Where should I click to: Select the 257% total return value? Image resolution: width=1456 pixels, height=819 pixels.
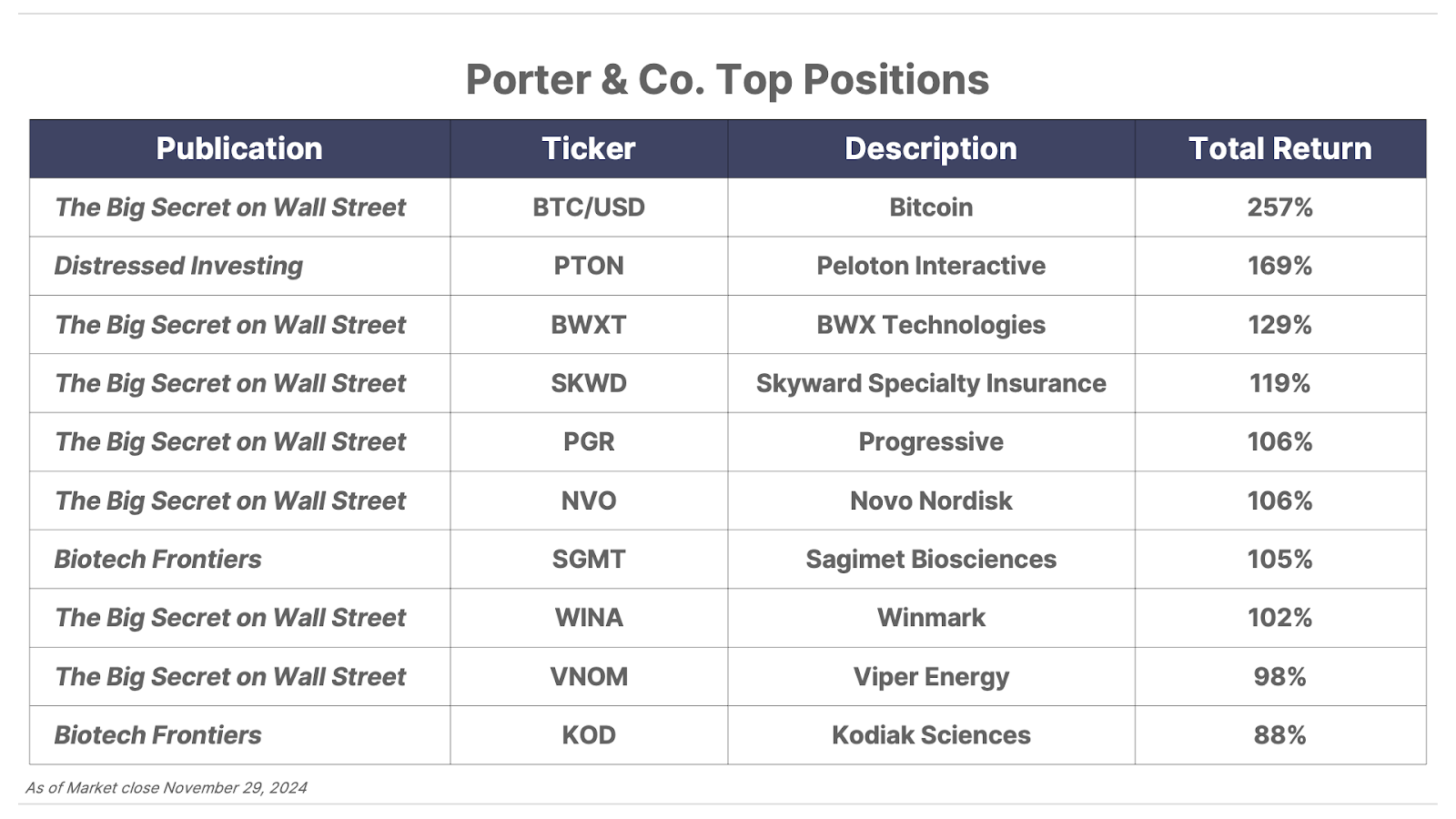coord(1280,207)
